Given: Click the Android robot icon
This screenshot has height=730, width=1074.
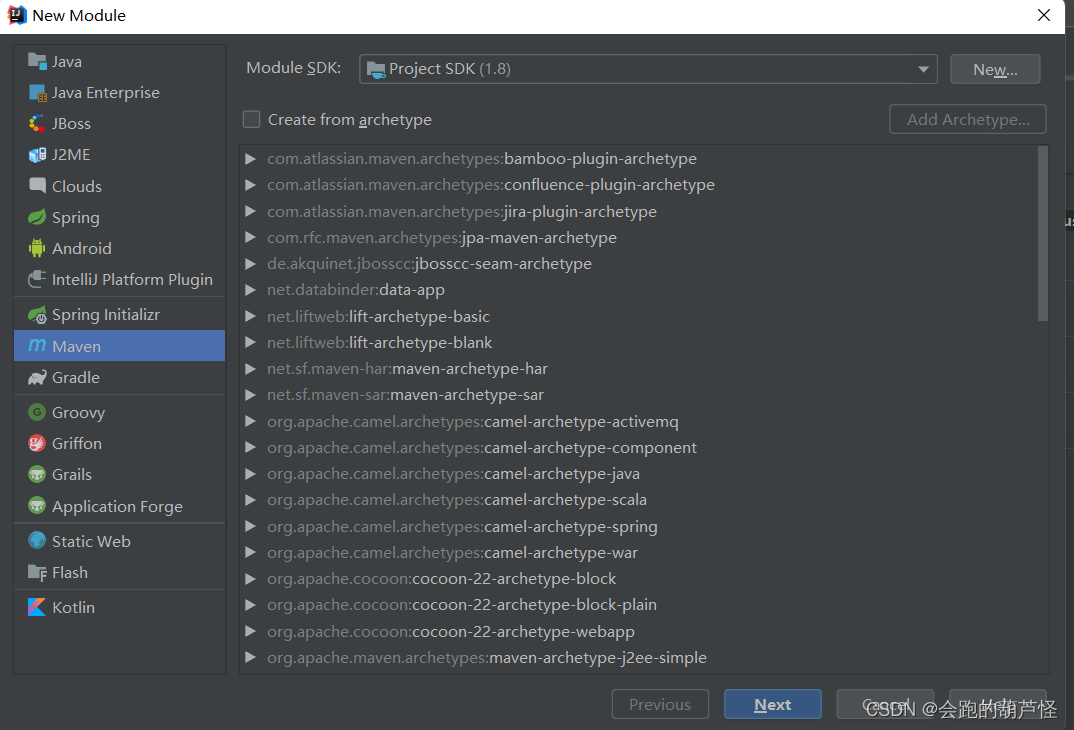Looking at the screenshot, I should coord(37,248).
